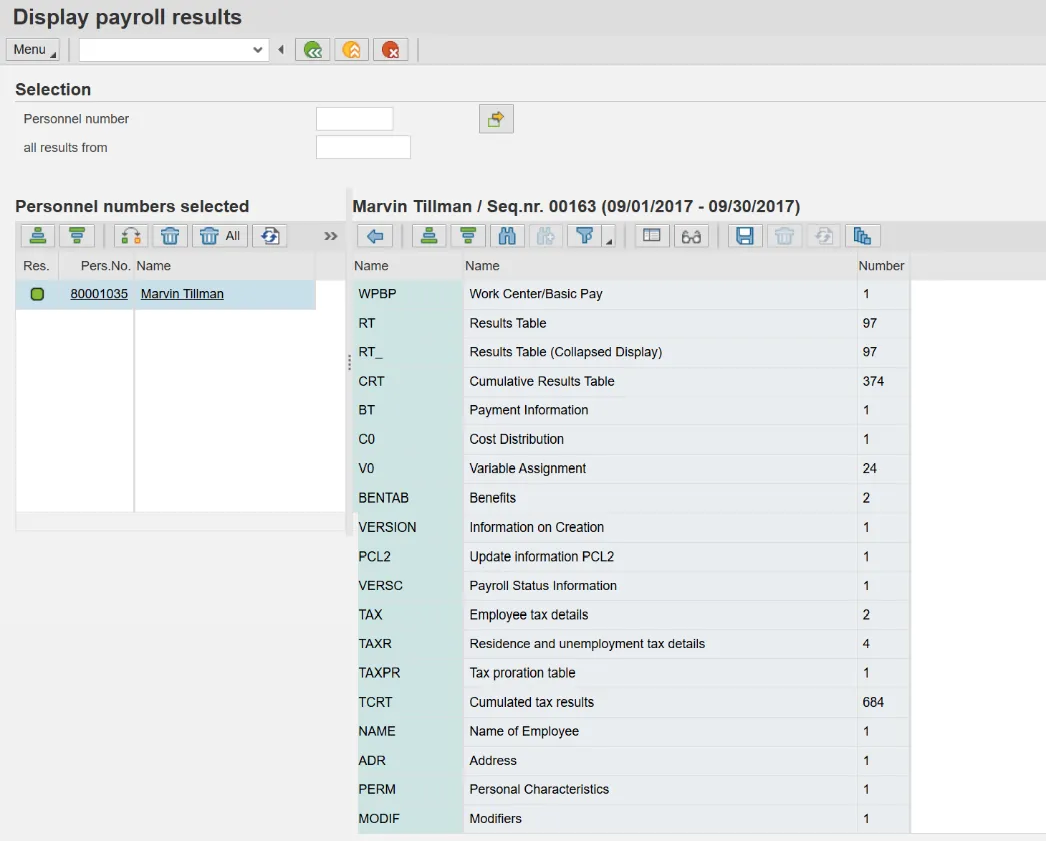Click the Delete All button
1046x841 pixels.
click(221, 236)
